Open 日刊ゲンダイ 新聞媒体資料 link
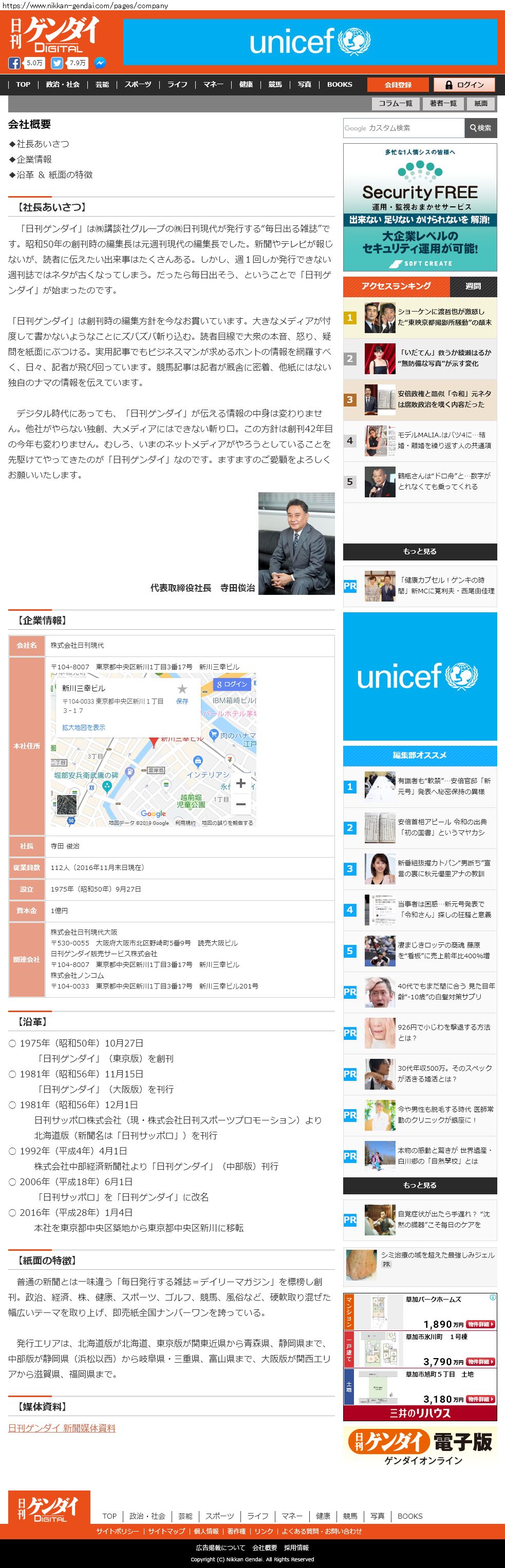 click(x=62, y=1428)
